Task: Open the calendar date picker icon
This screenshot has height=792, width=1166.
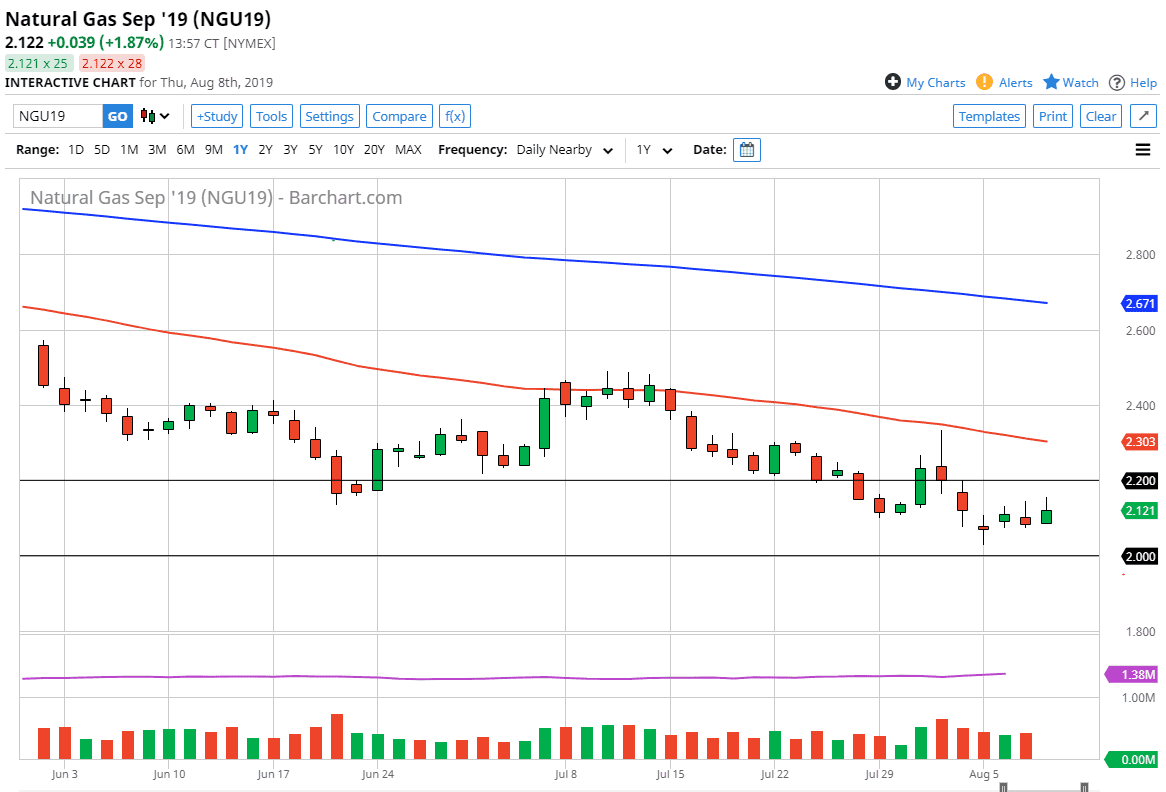Action: [x=747, y=150]
